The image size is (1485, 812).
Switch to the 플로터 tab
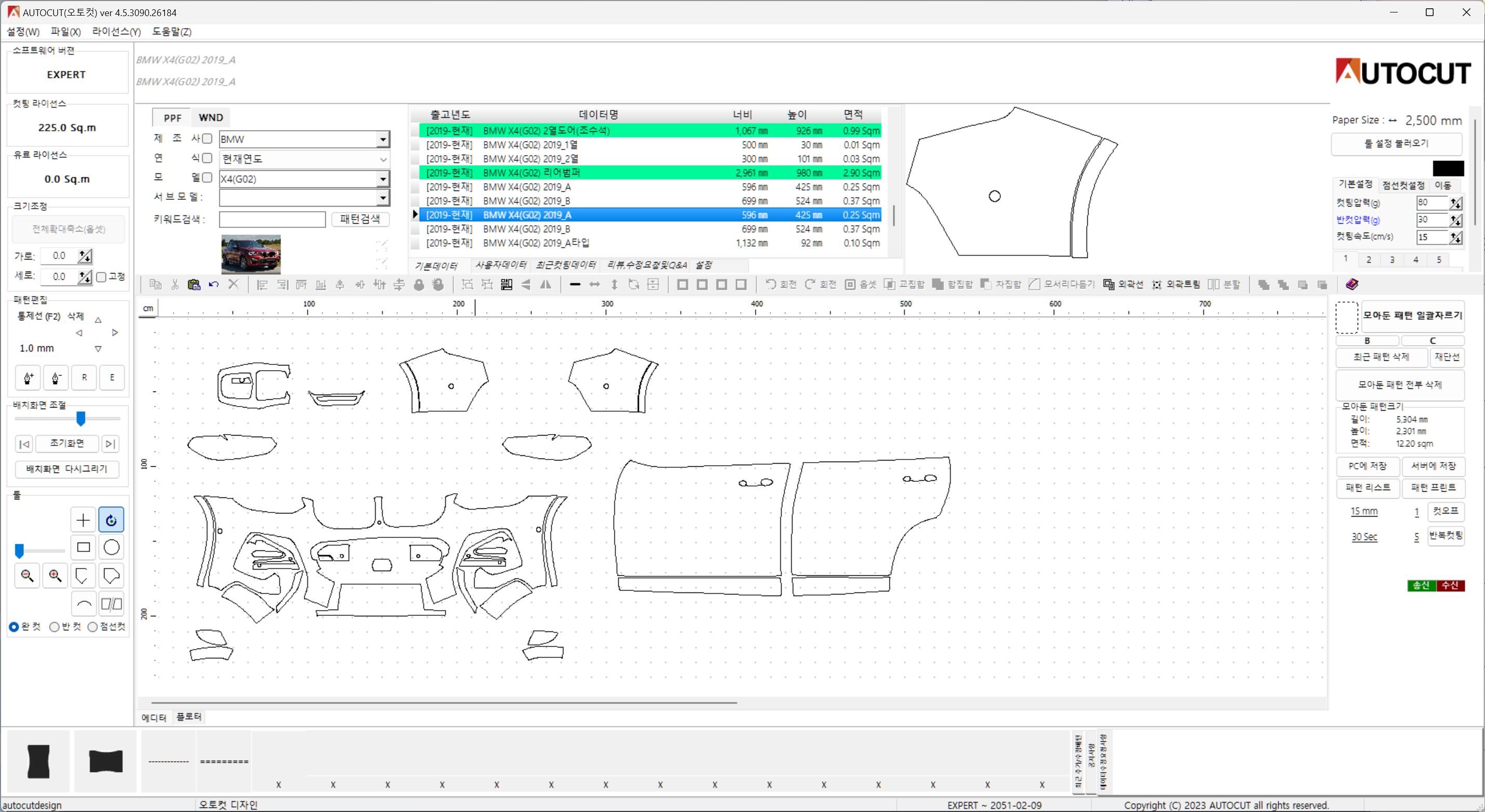tap(189, 717)
